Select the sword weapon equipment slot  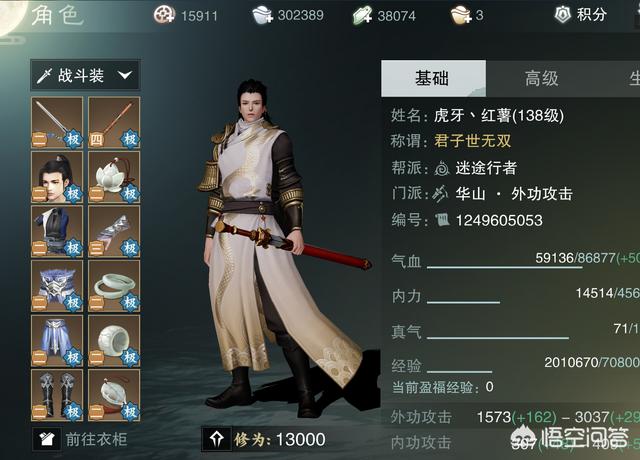point(57,122)
